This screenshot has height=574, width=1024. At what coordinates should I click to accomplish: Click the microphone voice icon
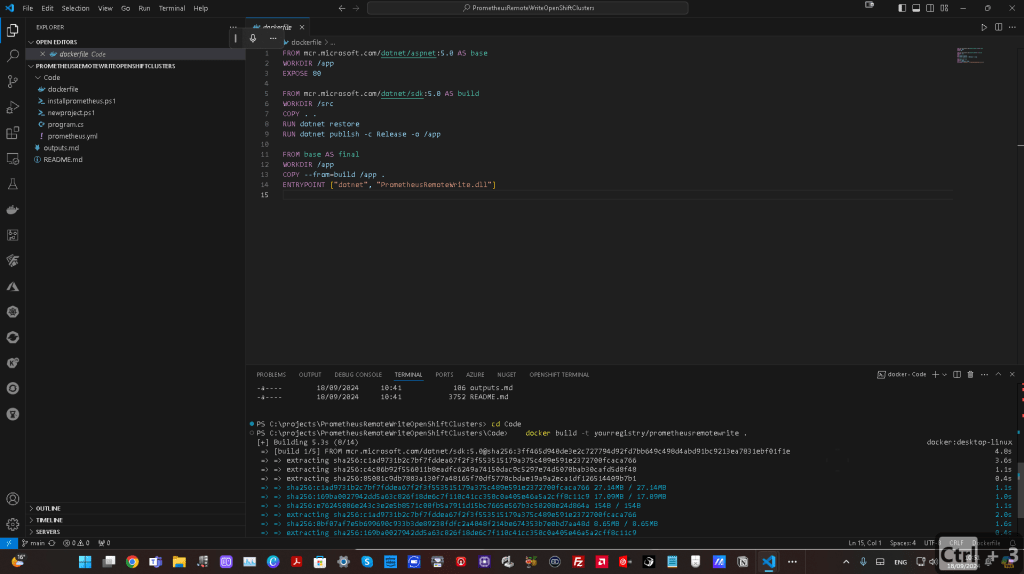point(253,39)
